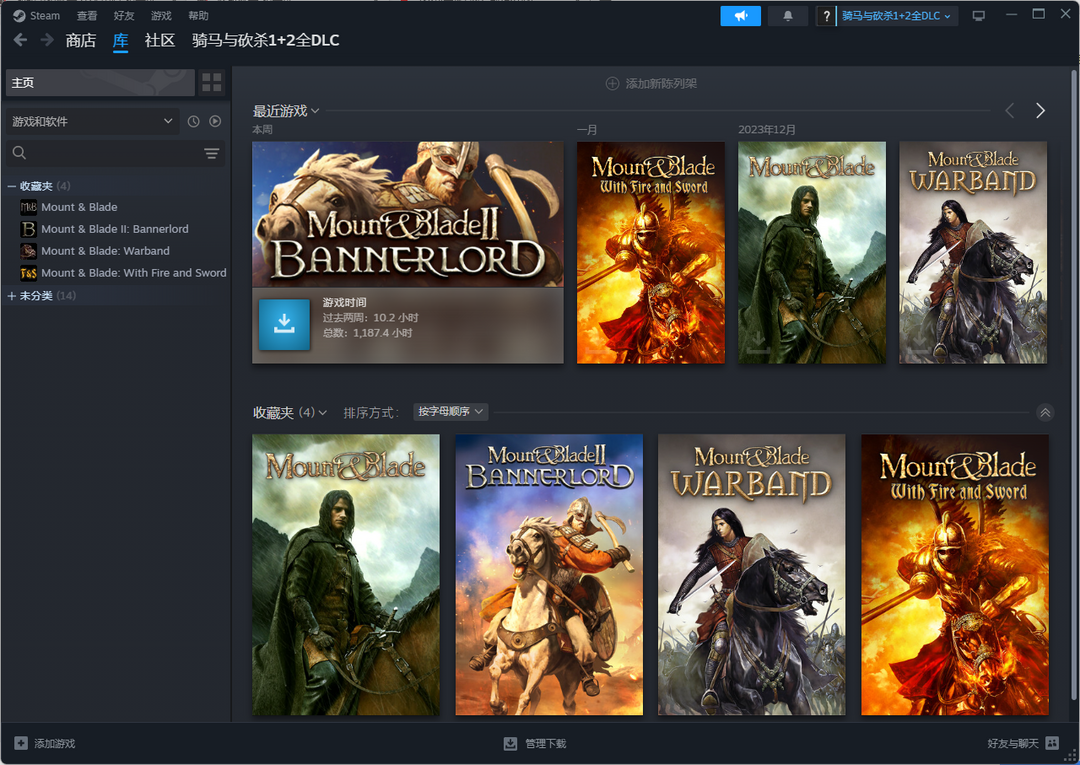Image resolution: width=1080 pixels, height=765 pixels.
Task: Go back with the left arrow
Action: (20, 40)
